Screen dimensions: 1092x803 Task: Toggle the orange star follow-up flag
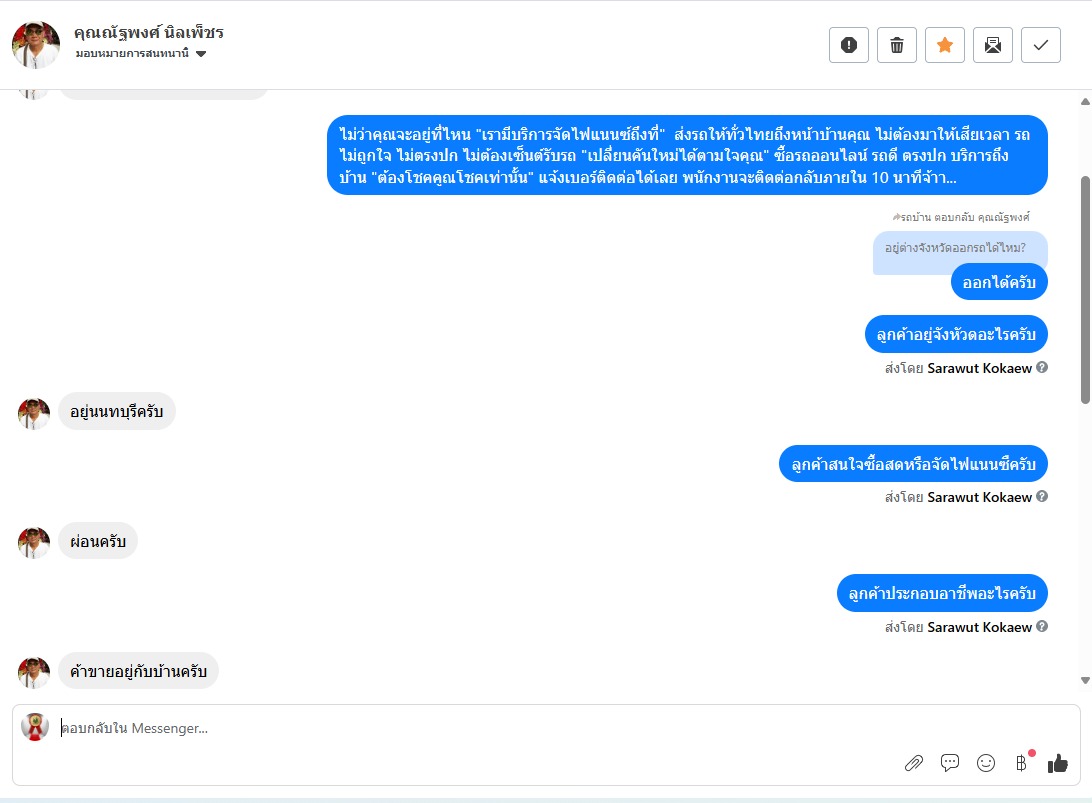tap(945, 45)
